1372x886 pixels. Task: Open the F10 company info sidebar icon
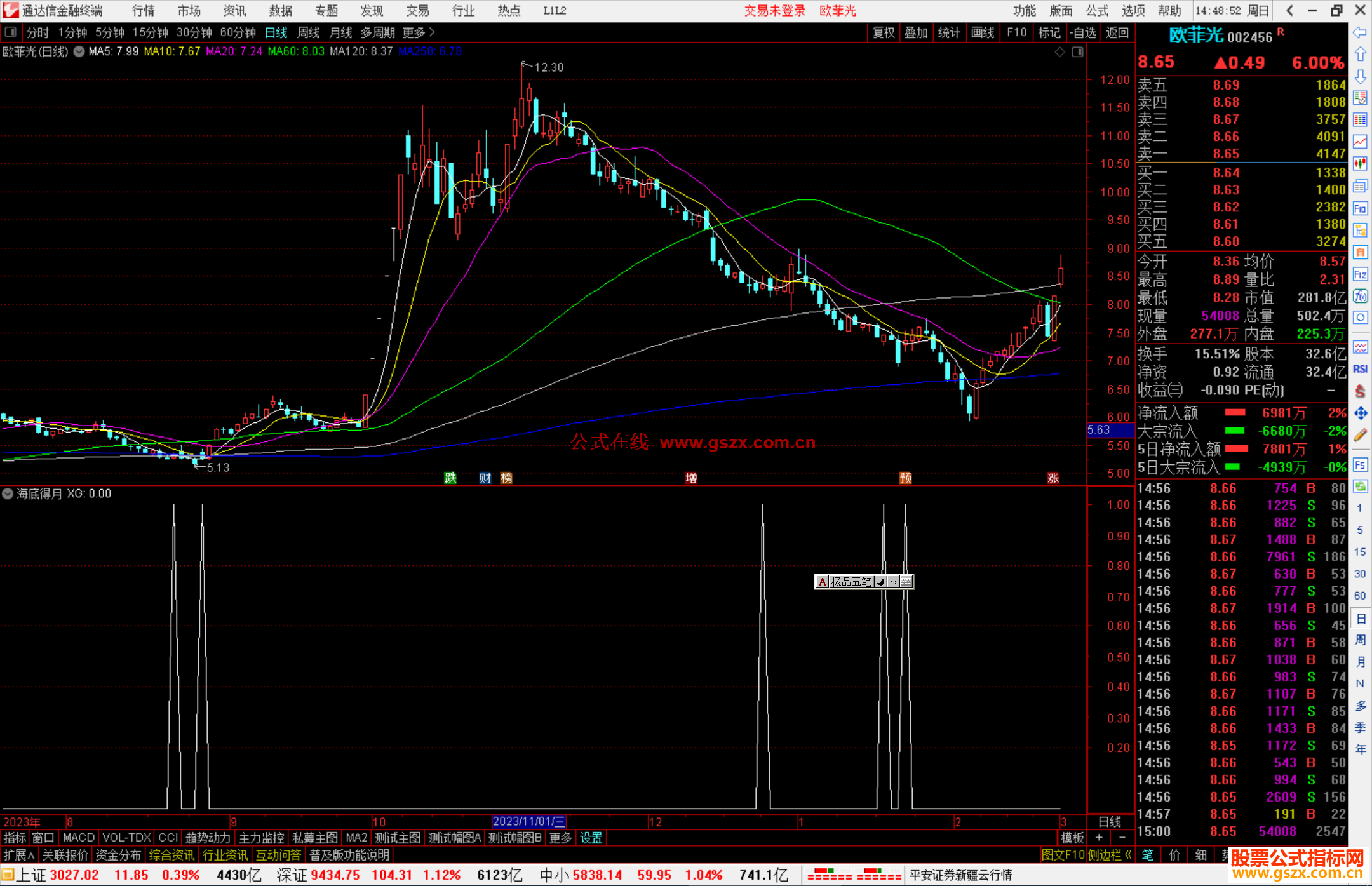(x=1360, y=208)
